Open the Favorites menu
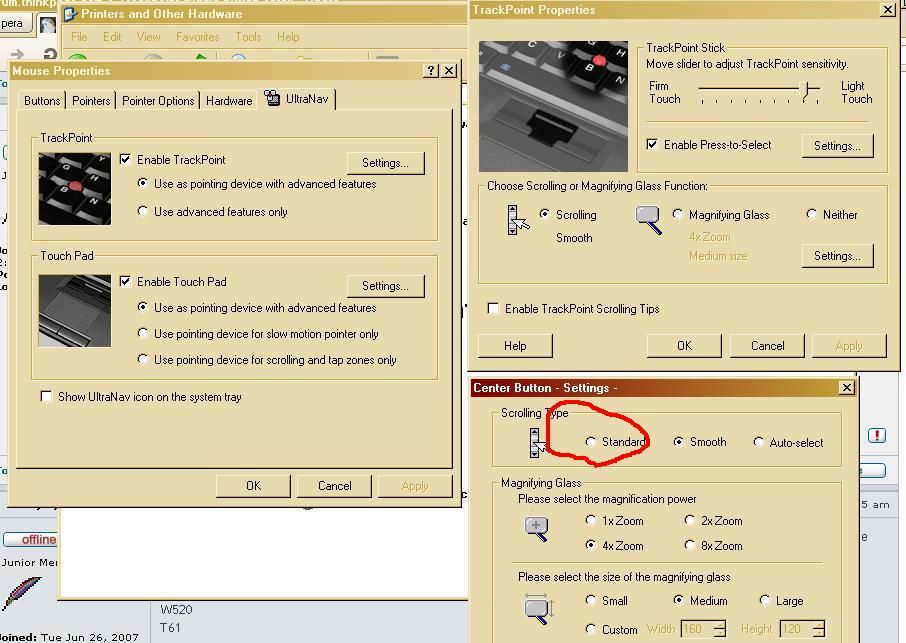 (197, 37)
